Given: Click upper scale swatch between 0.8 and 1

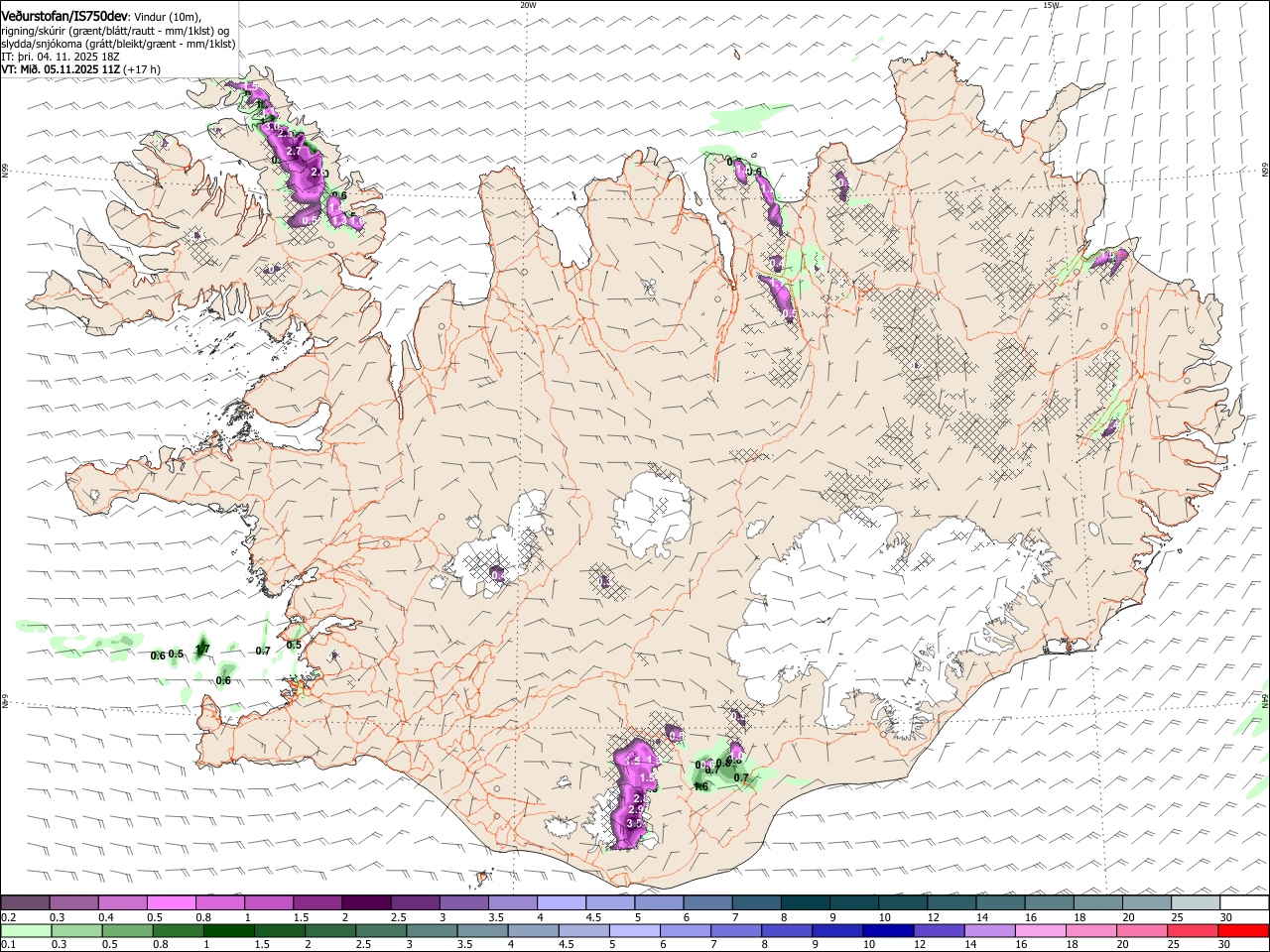Looking at the screenshot, I should coord(220,903).
